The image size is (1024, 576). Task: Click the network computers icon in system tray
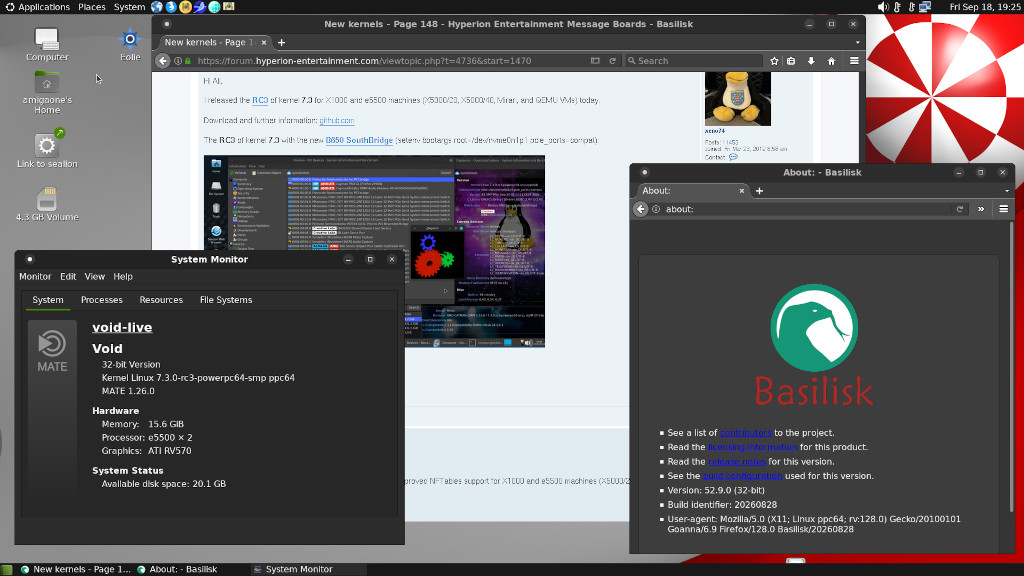(925, 7)
